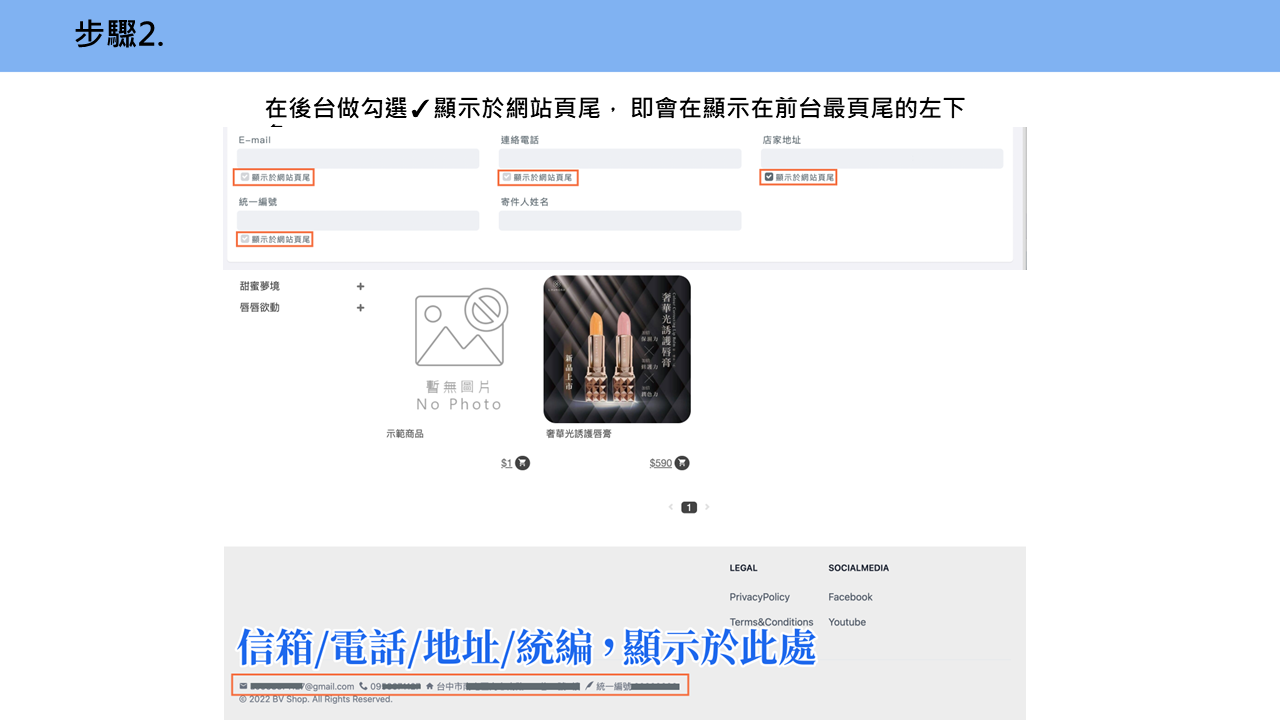Image resolution: width=1280 pixels, height=720 pixels.
Task: Click the 奢華光誘護唇膏 product name
Action: (x=579, y=434)
